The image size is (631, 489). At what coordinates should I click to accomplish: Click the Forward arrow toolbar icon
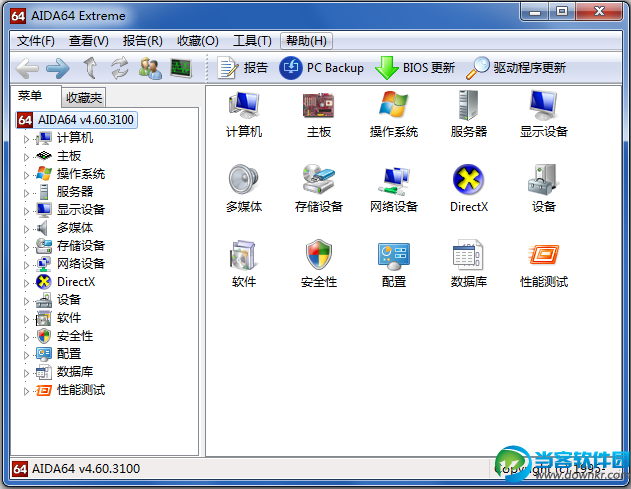click(58, 68)
